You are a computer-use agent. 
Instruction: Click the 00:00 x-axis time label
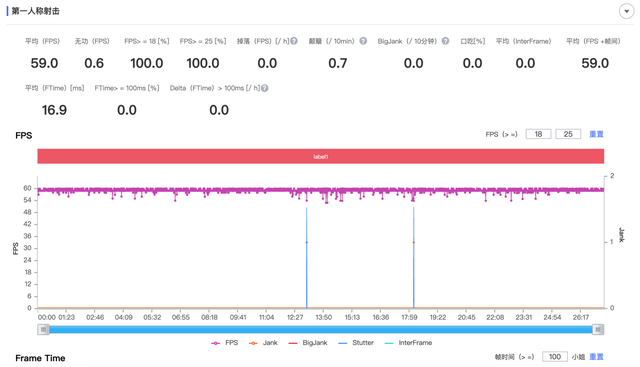click(47, 317)
